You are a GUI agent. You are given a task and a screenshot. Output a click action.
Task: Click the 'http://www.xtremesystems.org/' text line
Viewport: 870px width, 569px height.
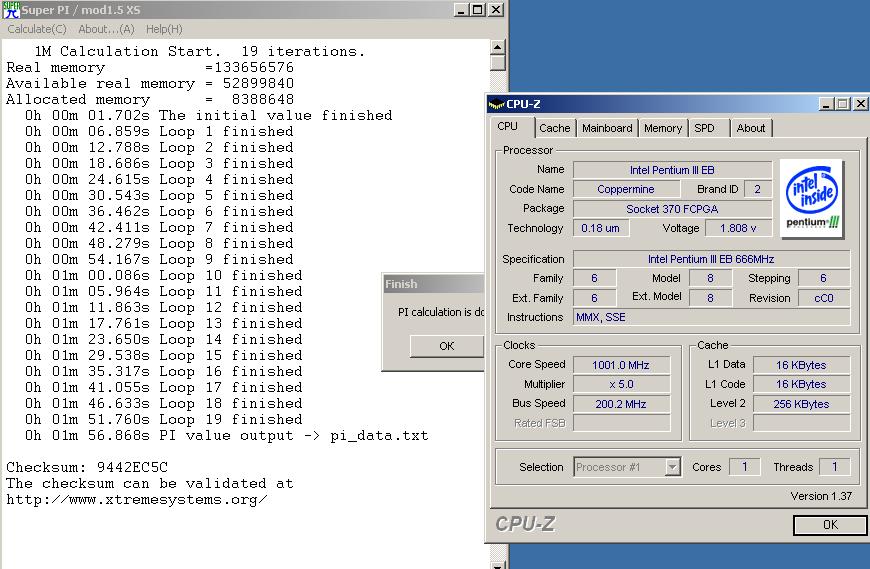click(x=136, y=500)
